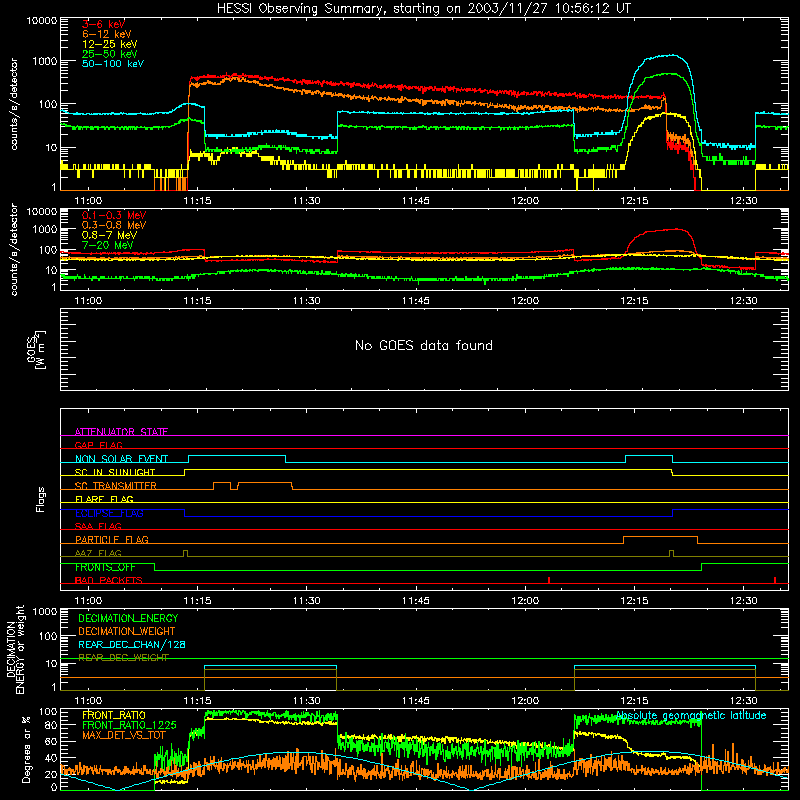Select the BAD_PACKETS flag label
The height and width of the screenshot is (800, 800).
coord(108,580)
